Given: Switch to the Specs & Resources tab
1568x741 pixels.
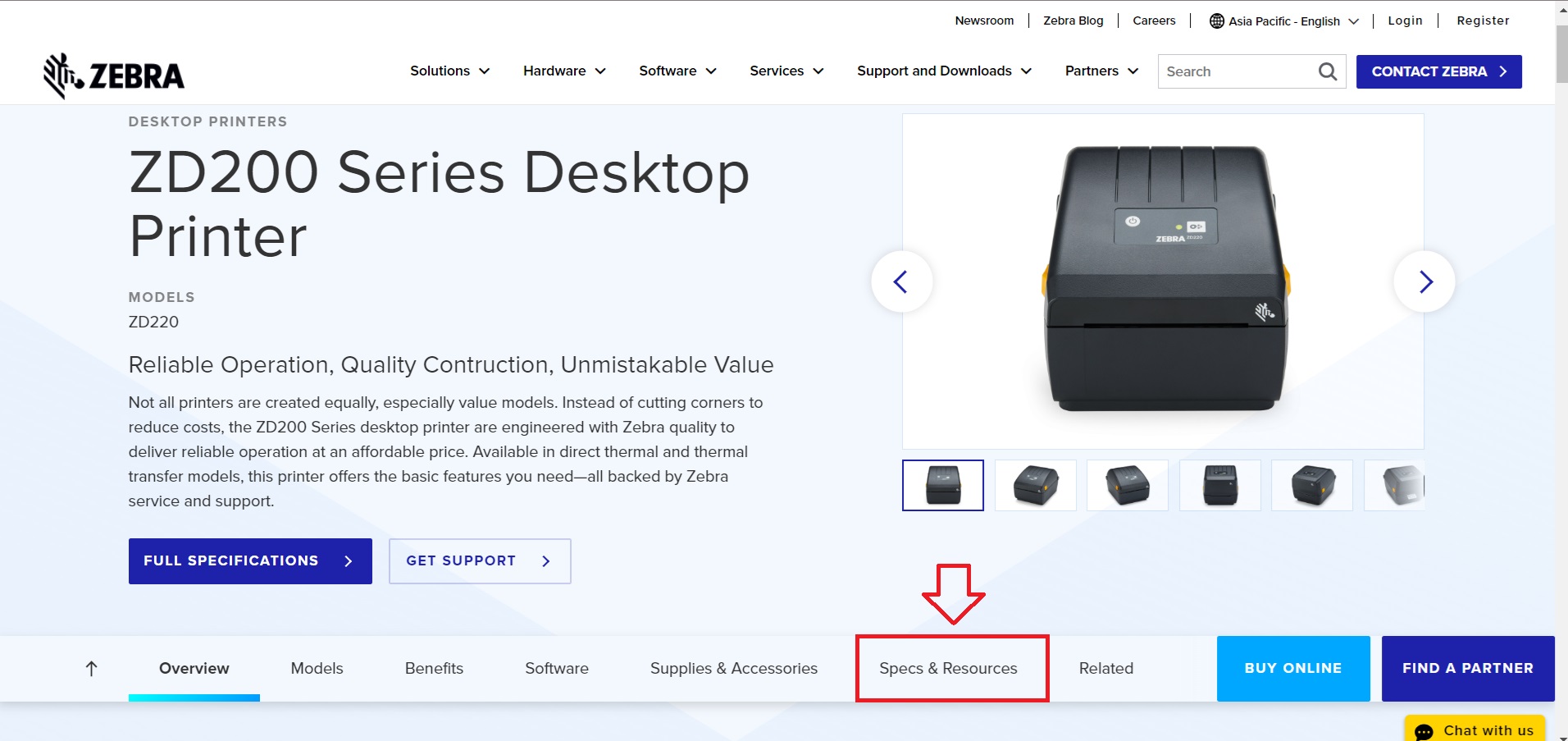Looking at the screenshot, I should [947, 668].
